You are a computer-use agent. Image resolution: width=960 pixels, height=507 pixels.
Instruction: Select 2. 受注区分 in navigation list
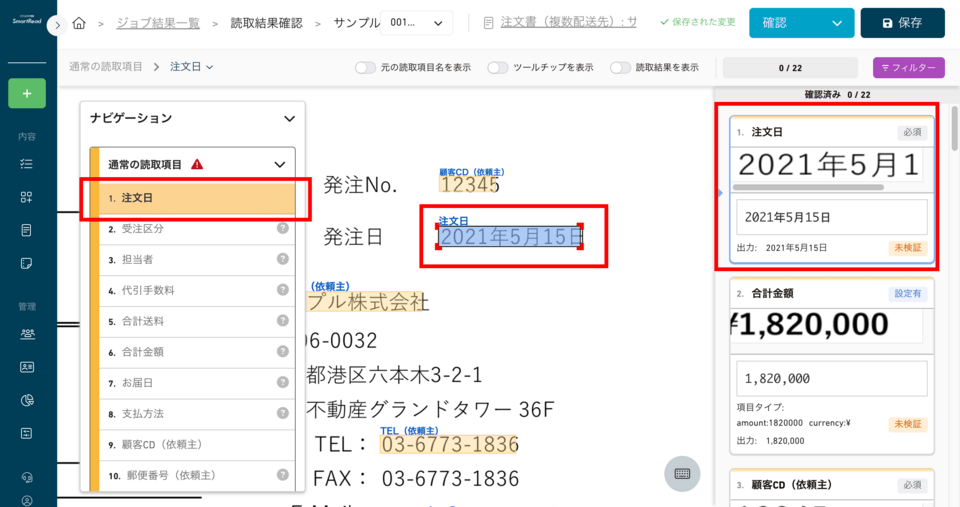197,229
